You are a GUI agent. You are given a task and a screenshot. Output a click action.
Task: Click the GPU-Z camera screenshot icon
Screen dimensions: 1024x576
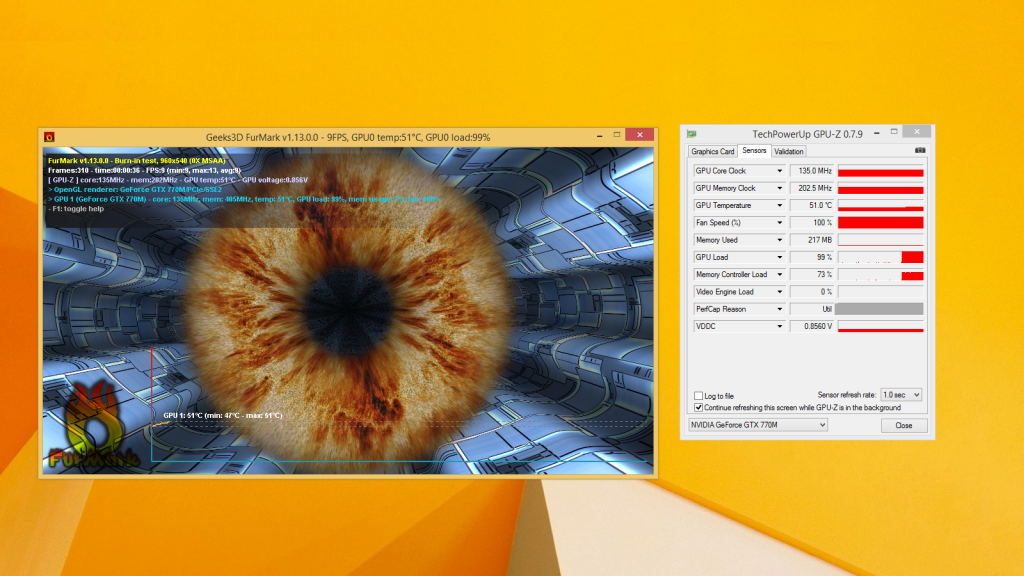920,151
